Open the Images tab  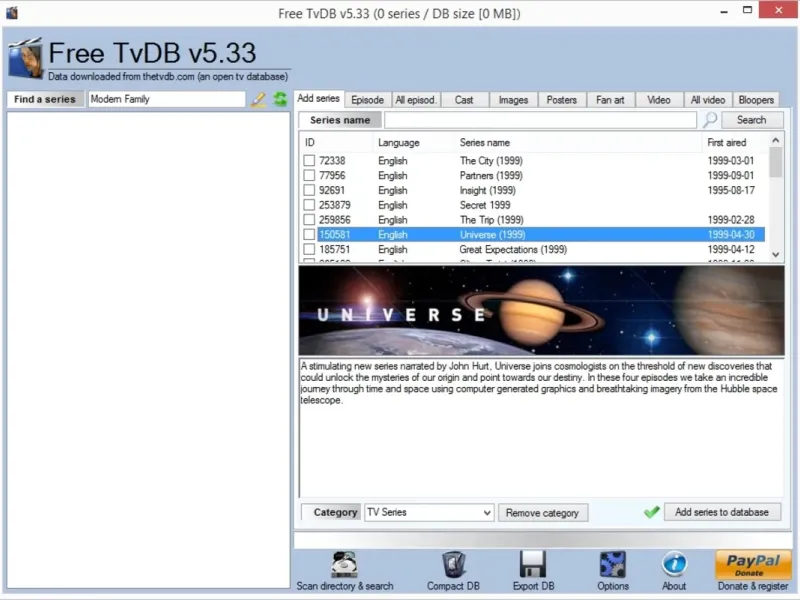pos(513,100)
